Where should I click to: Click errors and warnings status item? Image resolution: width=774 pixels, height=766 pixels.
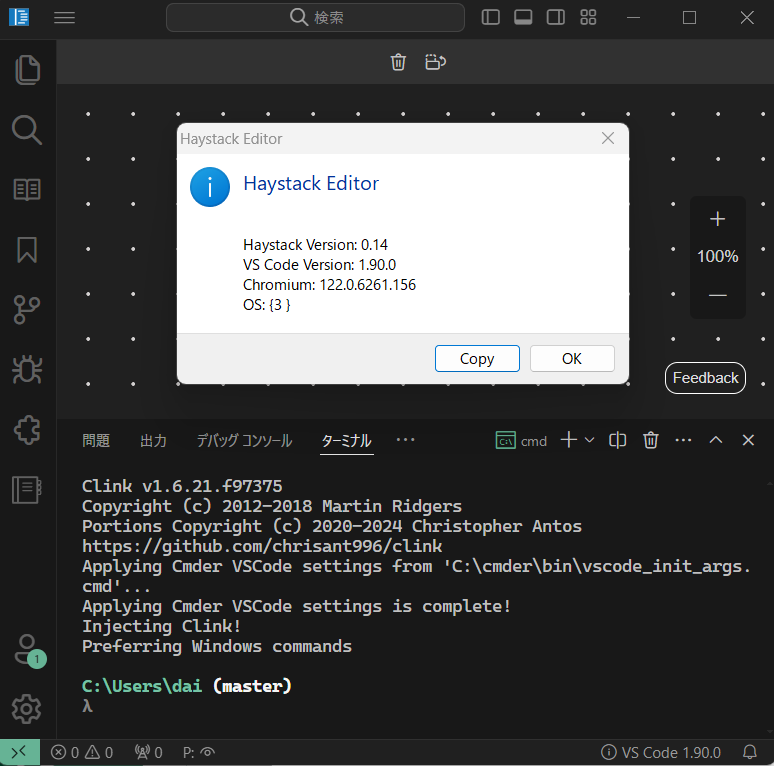[82, 752]
